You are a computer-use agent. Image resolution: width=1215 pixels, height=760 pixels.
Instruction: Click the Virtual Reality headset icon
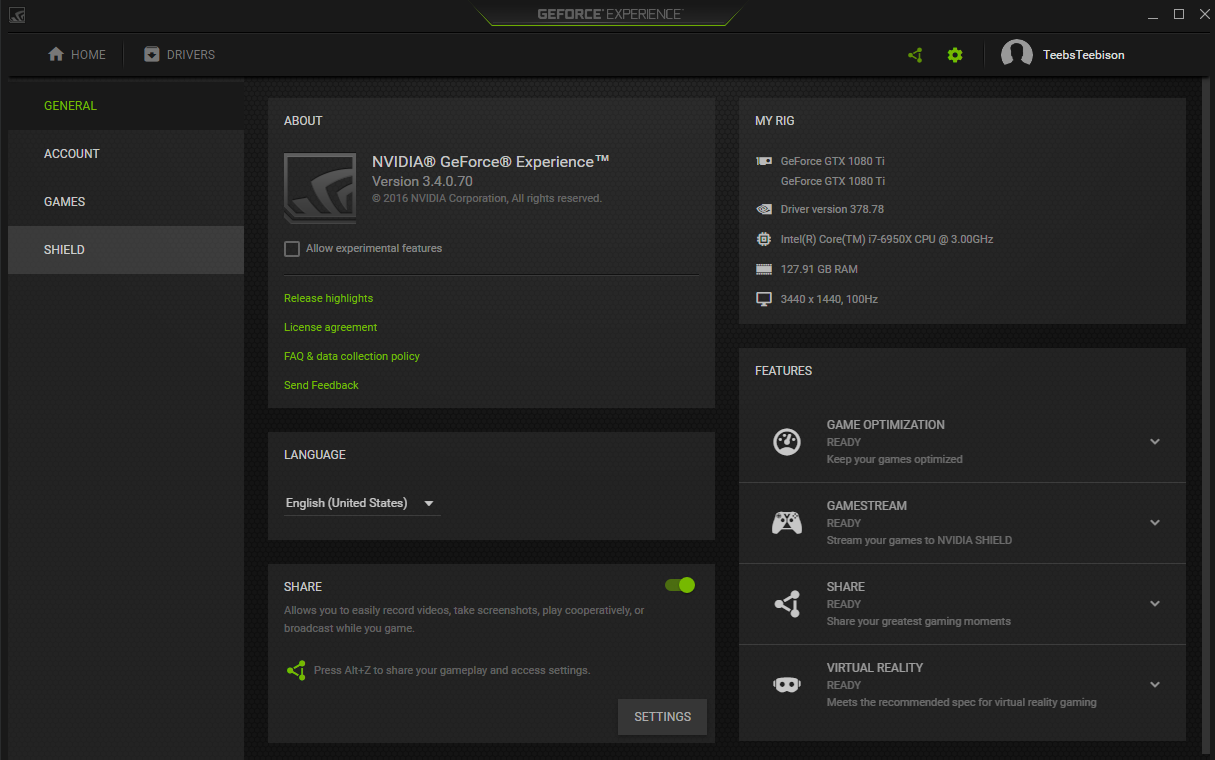pyautogui.click(x=787, y=684)
